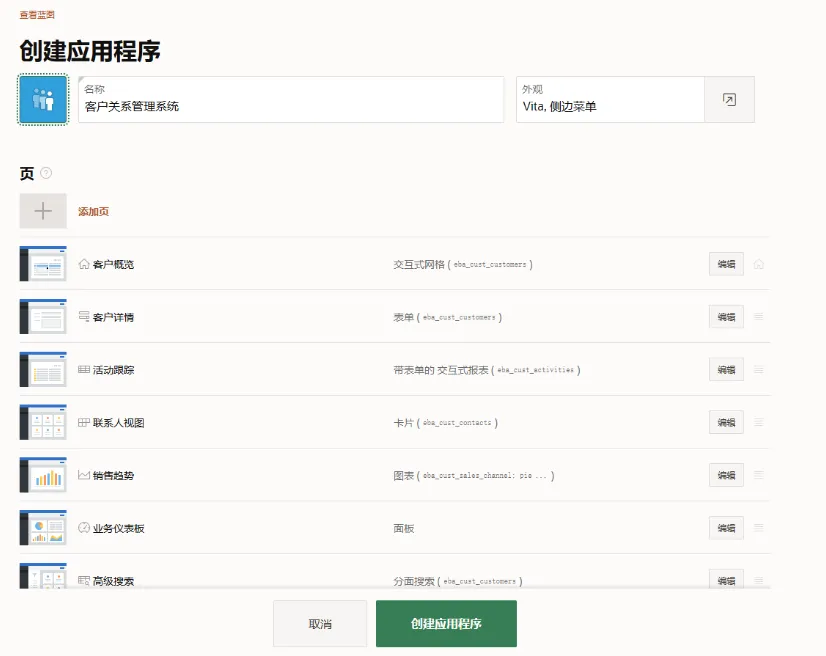Click the reorder handle in 销售趋势 row
The height and width of the screenshot is (656, 826).
tap(759, 475)
